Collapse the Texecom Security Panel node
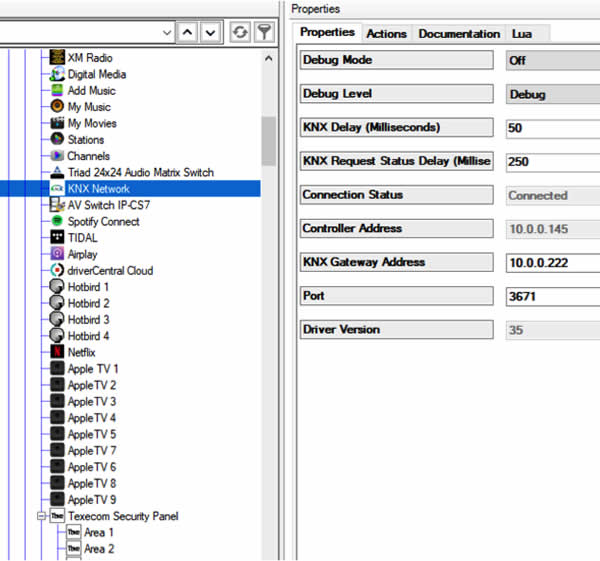Viewport: 600px width, 561px height. click(x=41, y=516)
